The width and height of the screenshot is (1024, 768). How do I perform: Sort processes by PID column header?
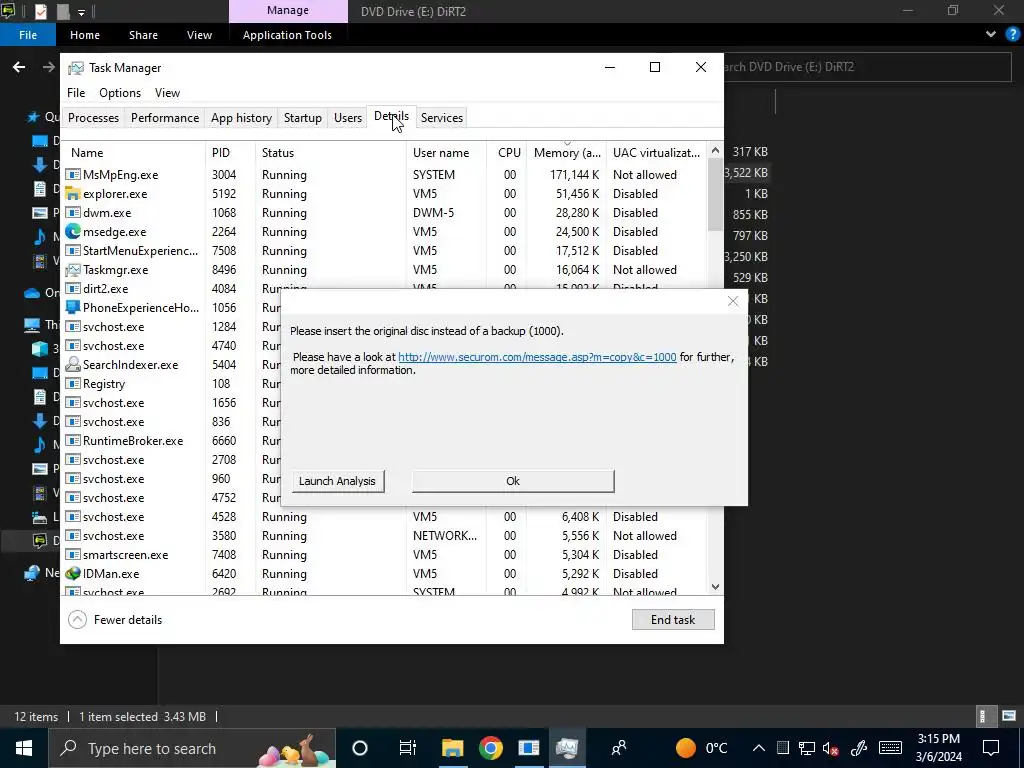230,153
